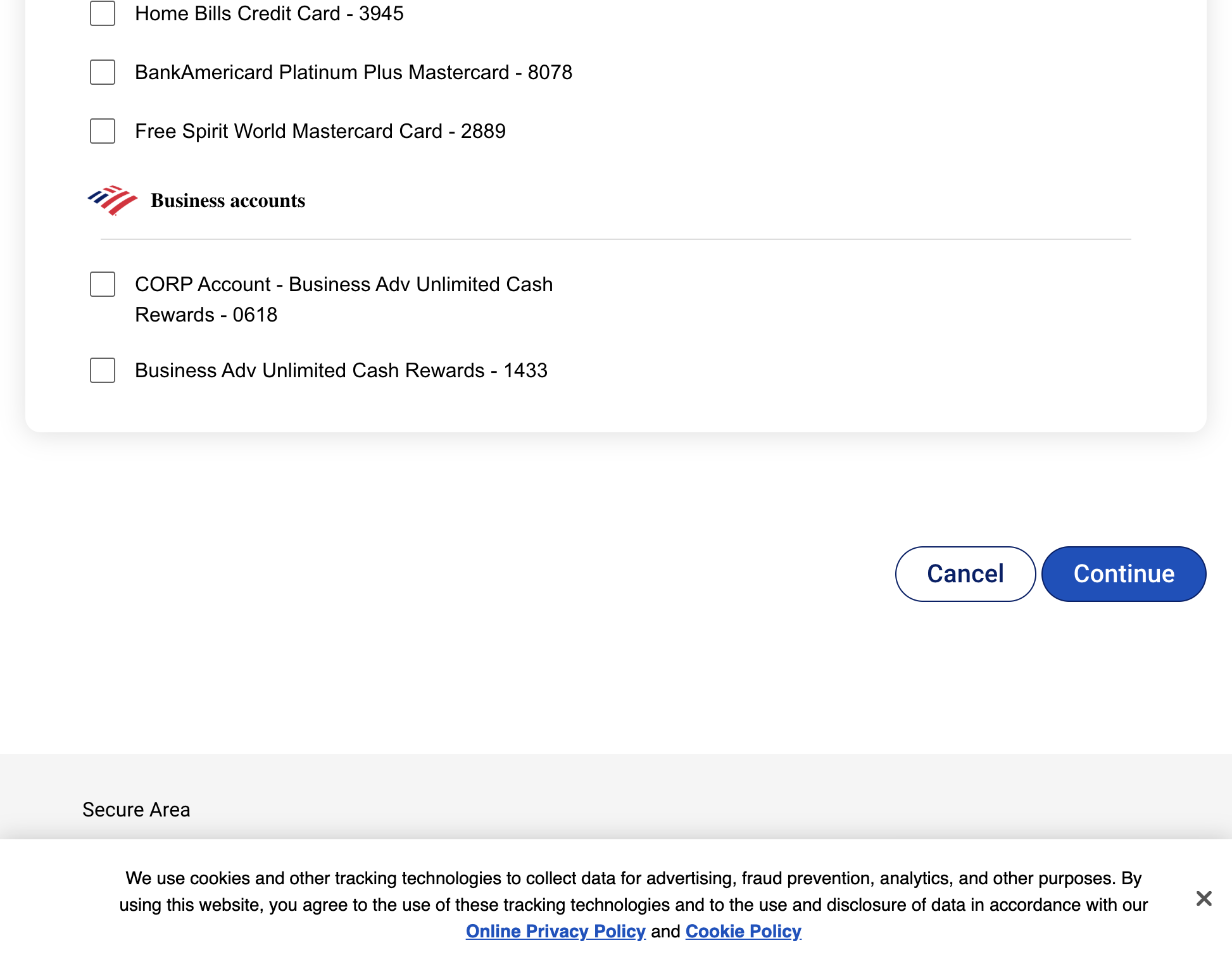This screenshot has width=1232, height=957.
Task: Click the Bank of America flag logo
Action: click(112, 201)
